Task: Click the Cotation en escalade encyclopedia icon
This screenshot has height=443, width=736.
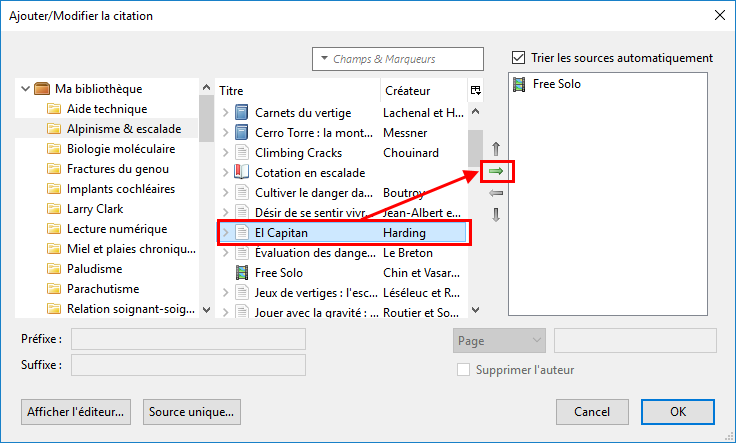Action: (x=241, y=172)
